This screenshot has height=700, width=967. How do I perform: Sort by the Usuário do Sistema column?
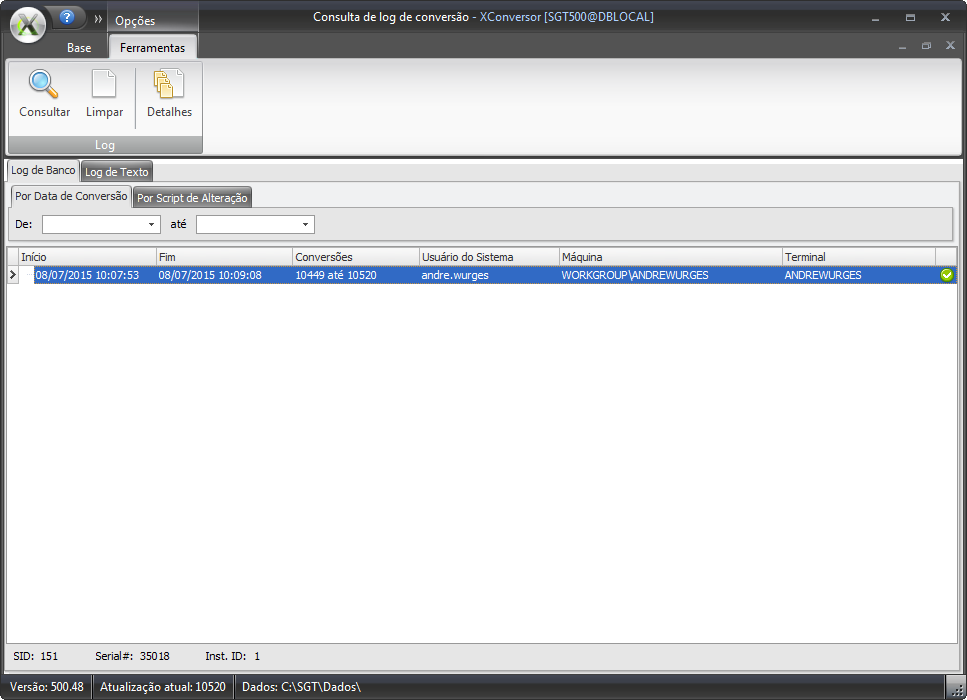coord(488,257)
